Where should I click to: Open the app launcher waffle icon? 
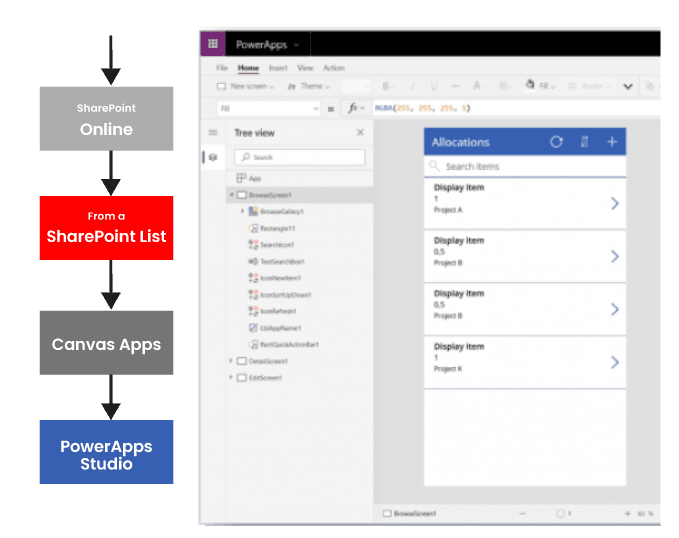[211, 44]
